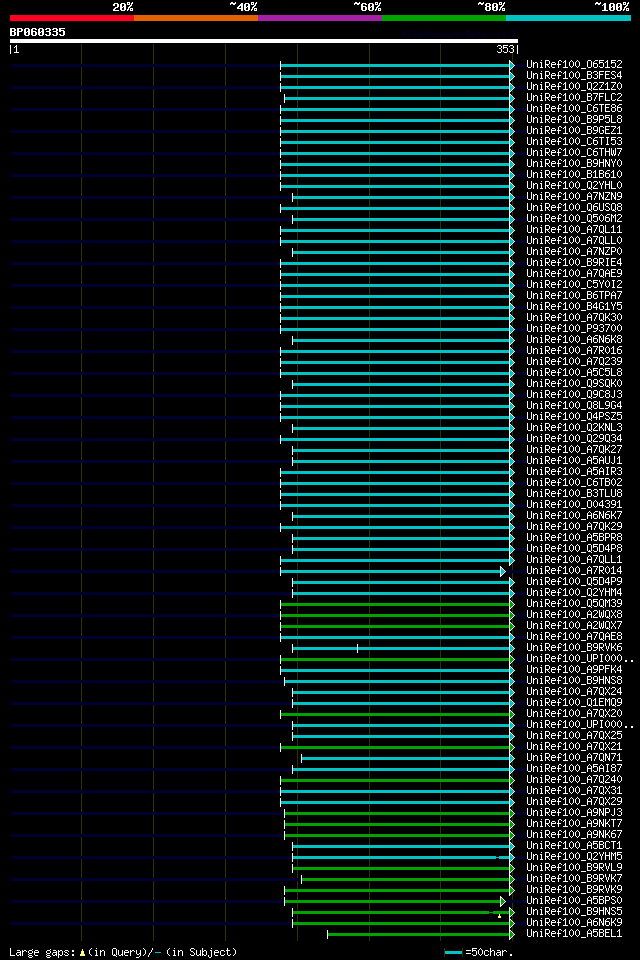
Task: Click the cyan ~100% identity legend segment
Action: tap(568, 18)
